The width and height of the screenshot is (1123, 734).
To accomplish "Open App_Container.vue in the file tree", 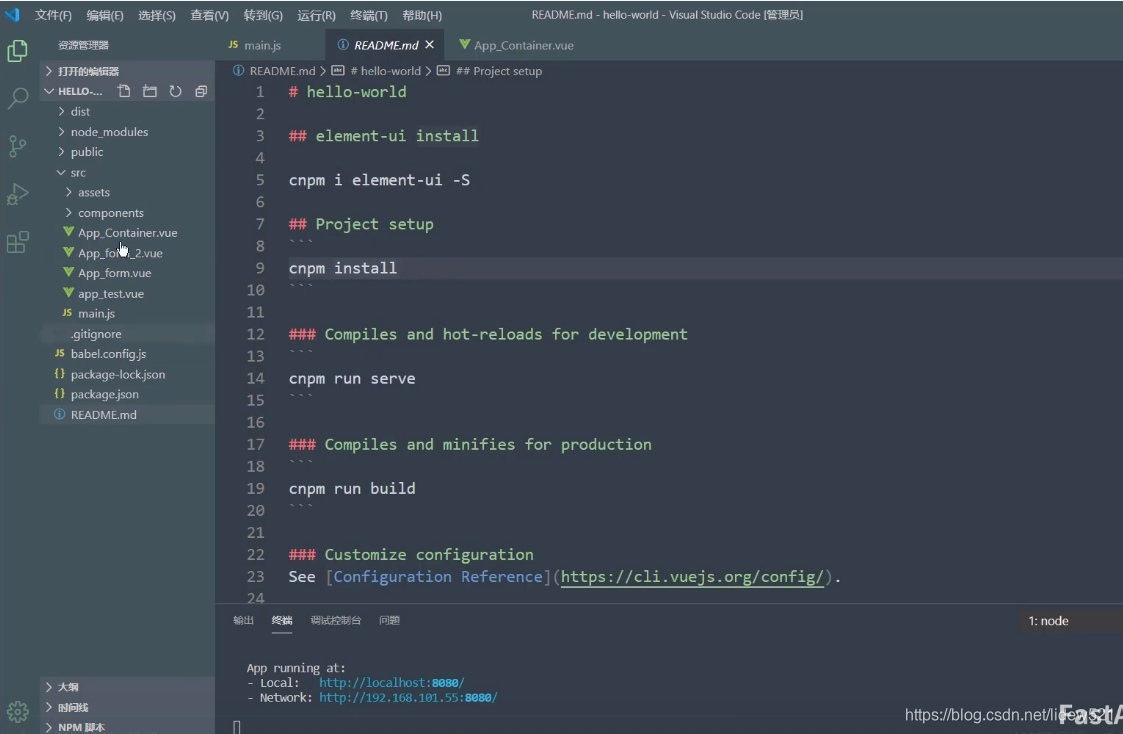I will click(127, 233).
